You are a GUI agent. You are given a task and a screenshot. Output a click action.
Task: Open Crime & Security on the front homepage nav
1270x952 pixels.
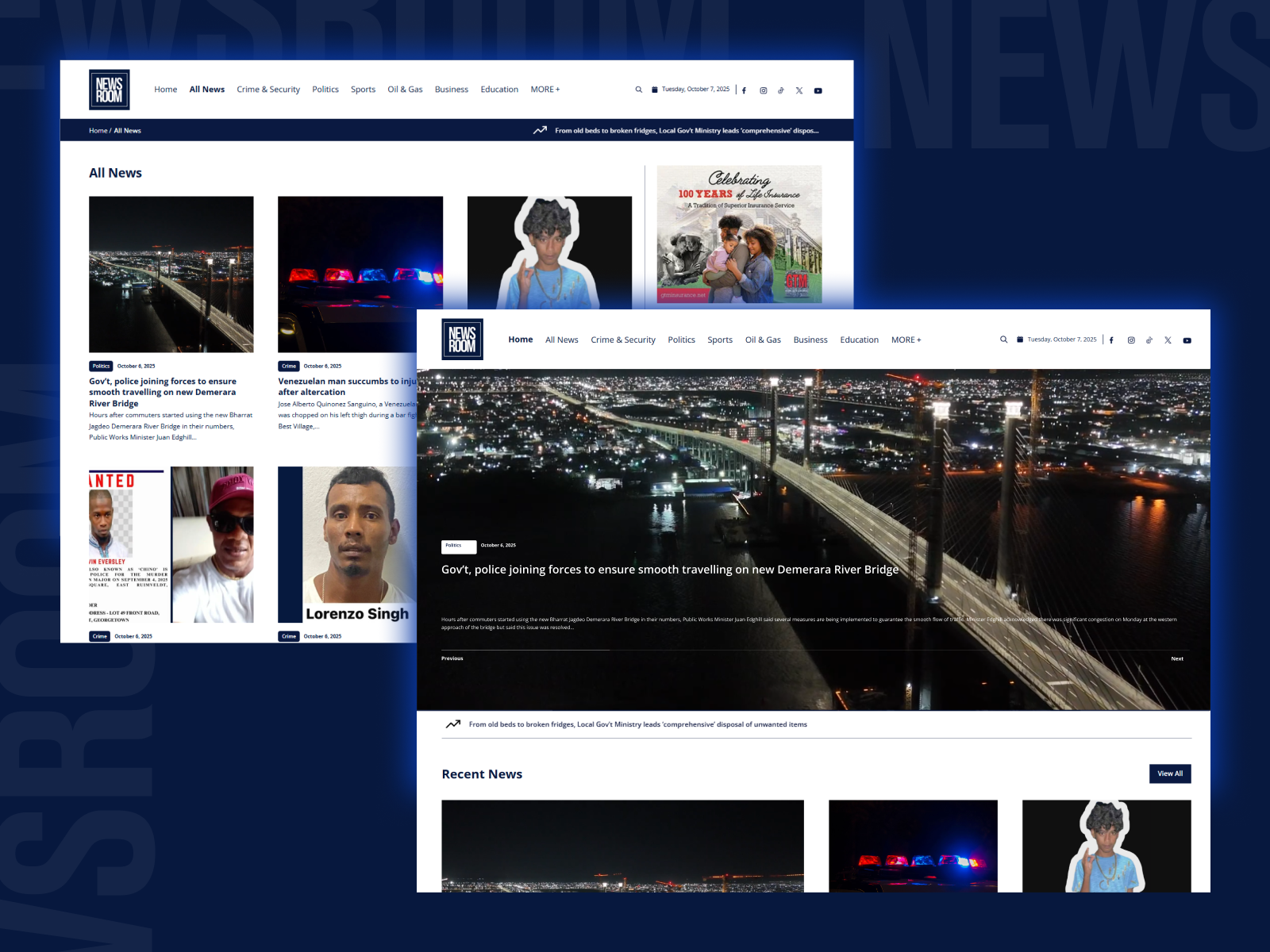click(x=623, y=340)
